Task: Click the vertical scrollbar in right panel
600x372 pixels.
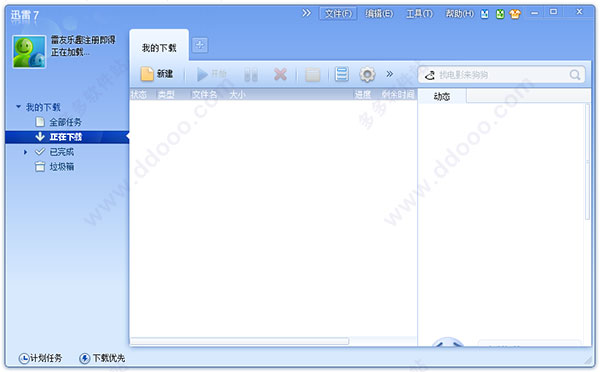Action: (x=588, y=162)
